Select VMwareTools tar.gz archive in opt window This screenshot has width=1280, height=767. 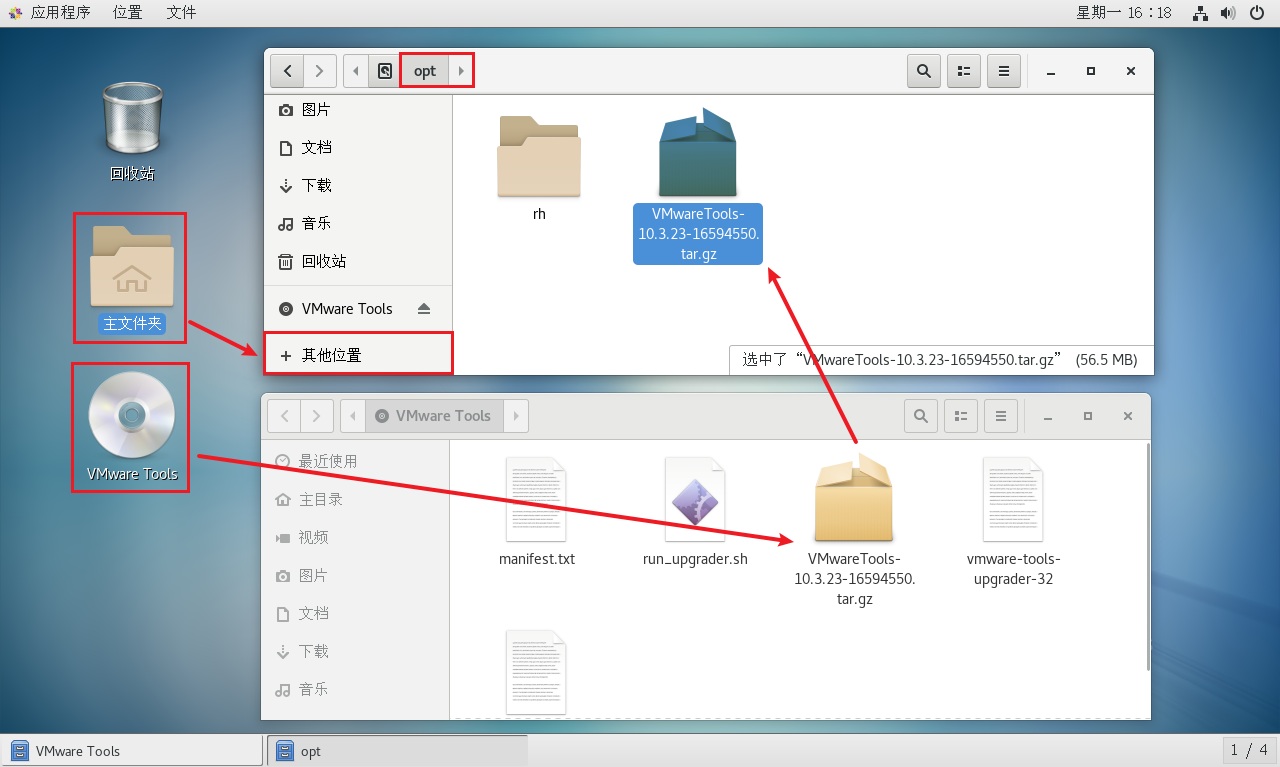tap(698, 185)
